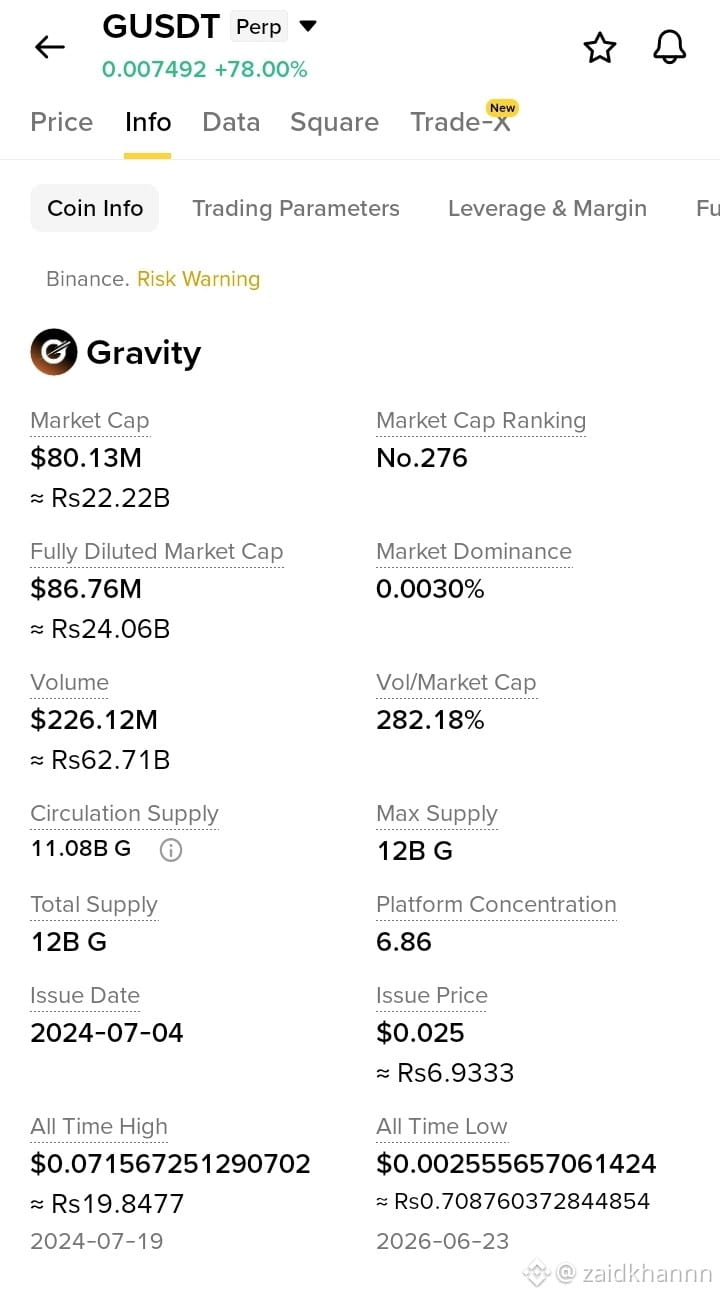Select the Coin Info section chip
The height and width of the screenshot is (1298, 720).
pyautogui.click(x=95, y=208)
